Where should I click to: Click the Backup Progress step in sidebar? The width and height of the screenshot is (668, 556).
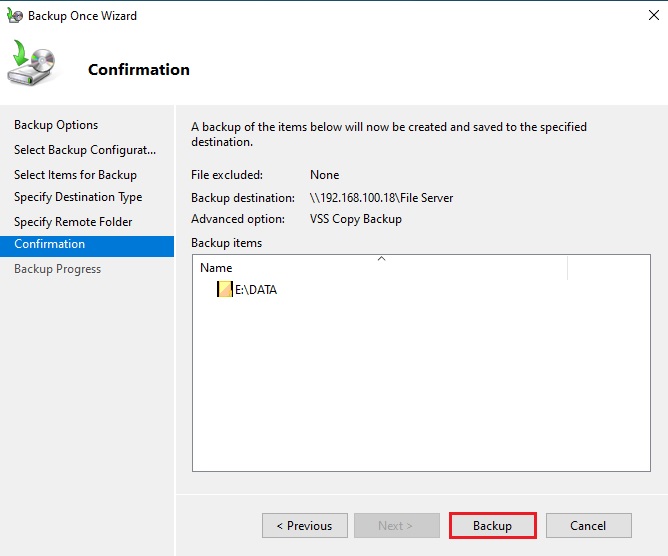[57, 269]
